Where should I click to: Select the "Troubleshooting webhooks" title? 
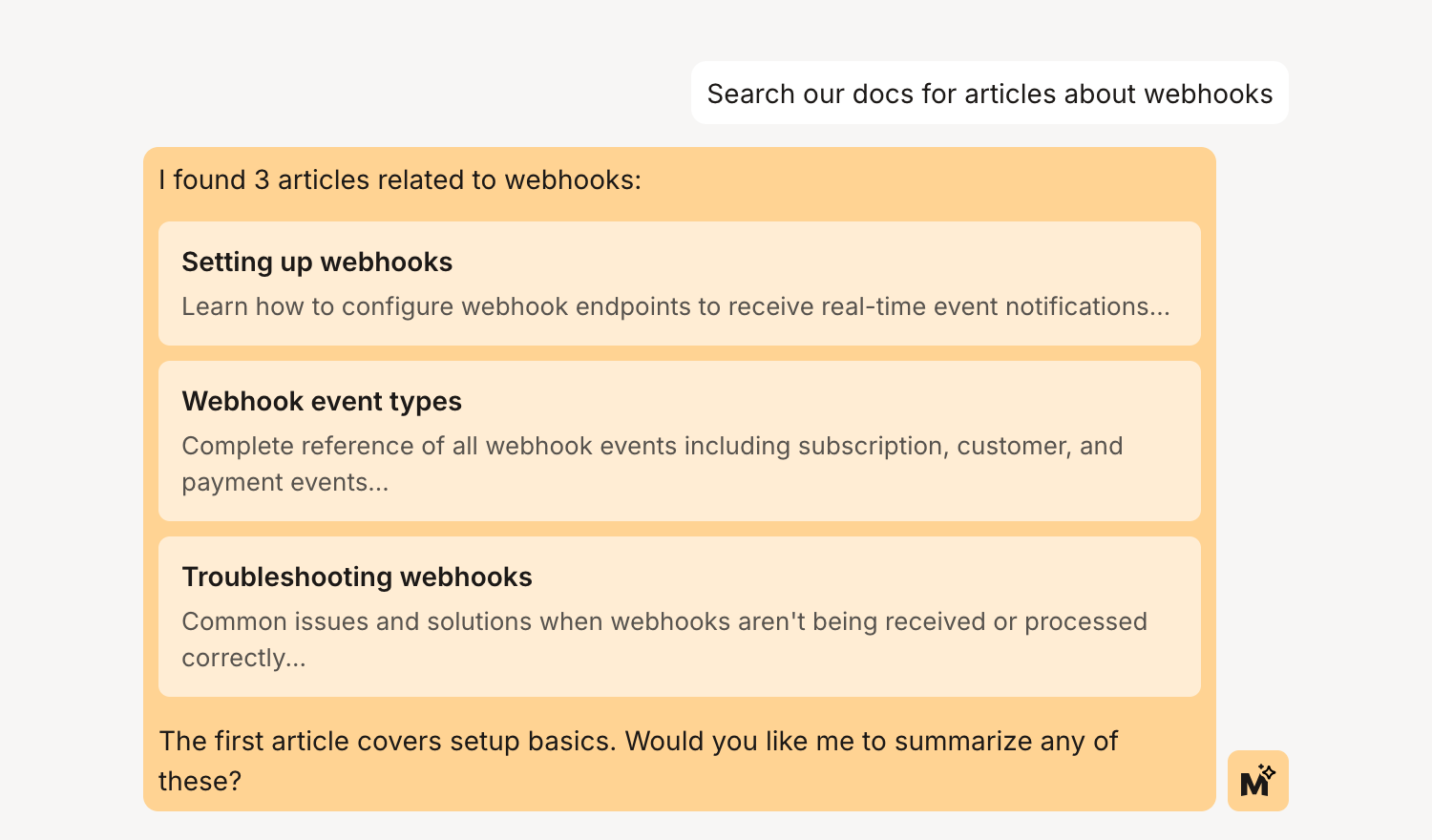(357, 577)
